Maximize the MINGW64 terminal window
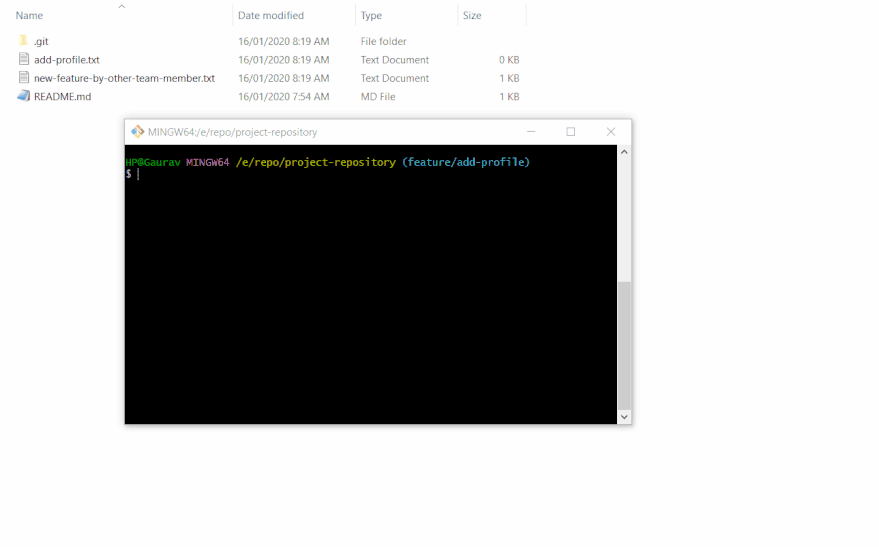This screenshot has width=879, height=547. [571, 132]
